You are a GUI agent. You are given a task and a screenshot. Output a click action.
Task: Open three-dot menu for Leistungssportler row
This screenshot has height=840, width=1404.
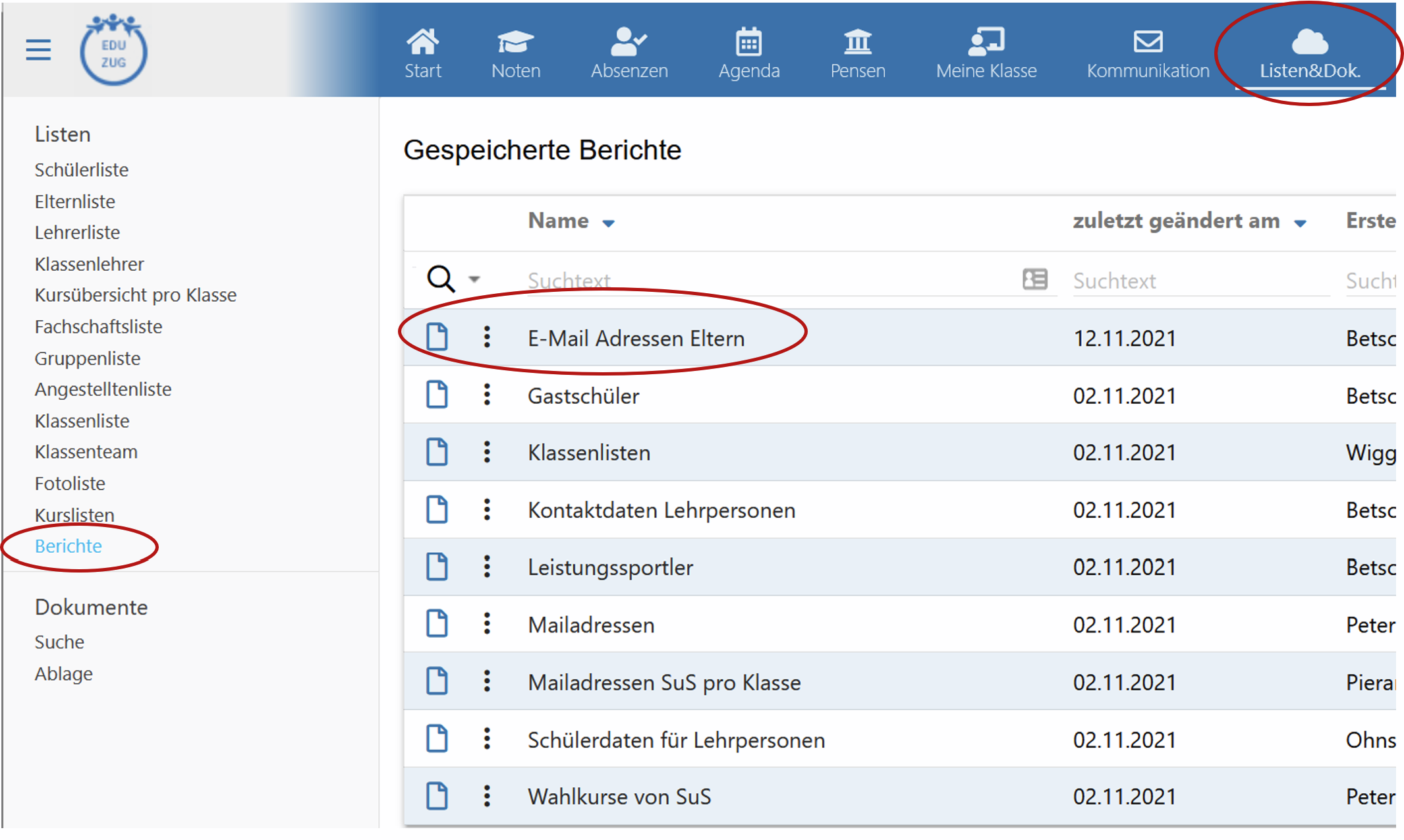click(x=487, y=567)
